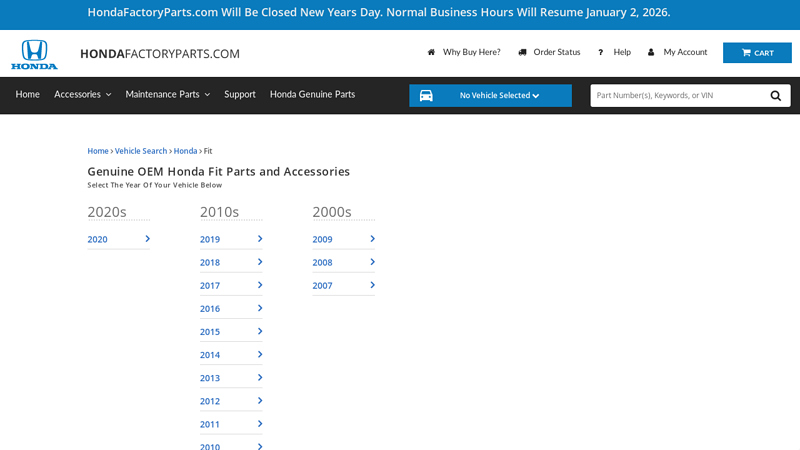
Task: Expand the Accessories dropdown menu
Action: (82, 95)
